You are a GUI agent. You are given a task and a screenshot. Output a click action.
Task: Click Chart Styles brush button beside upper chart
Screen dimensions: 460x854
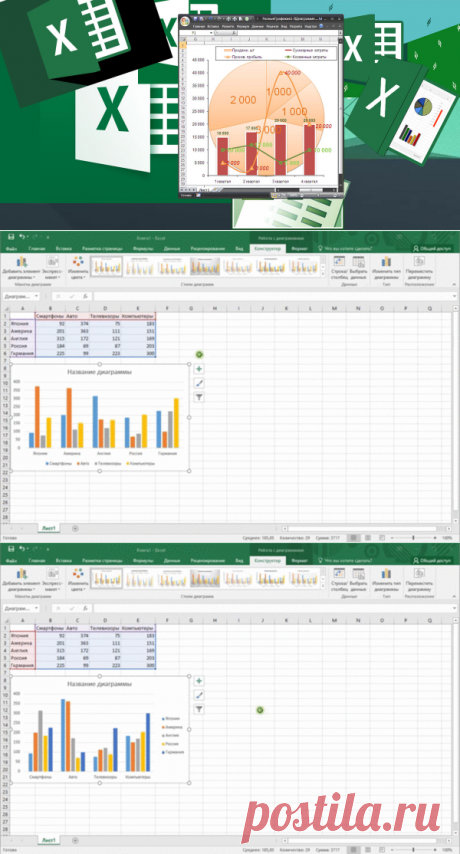199,383
